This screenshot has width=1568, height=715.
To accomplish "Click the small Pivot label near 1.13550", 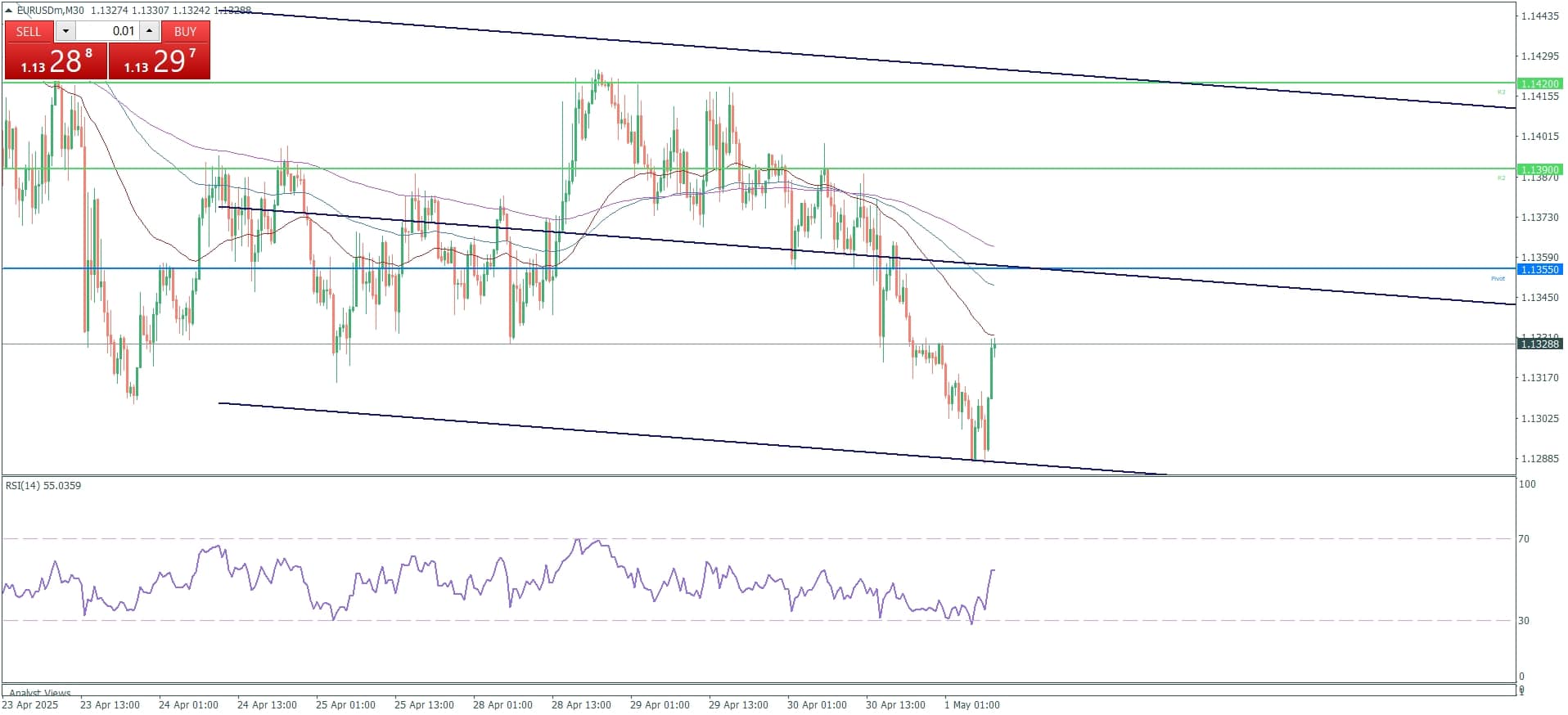I will pos(1498,278).
